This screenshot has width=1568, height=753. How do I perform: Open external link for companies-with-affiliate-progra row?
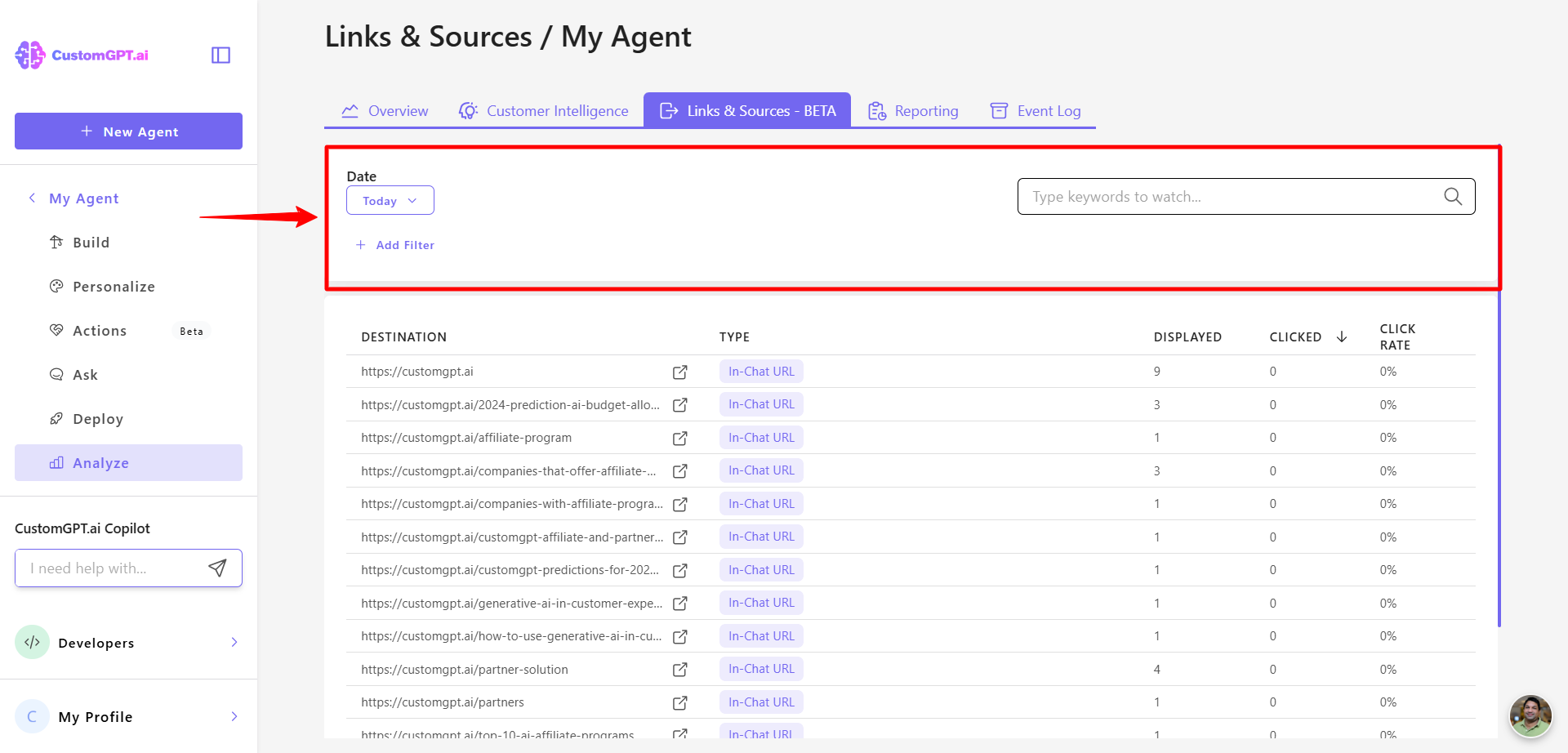(x=679, y=505)
